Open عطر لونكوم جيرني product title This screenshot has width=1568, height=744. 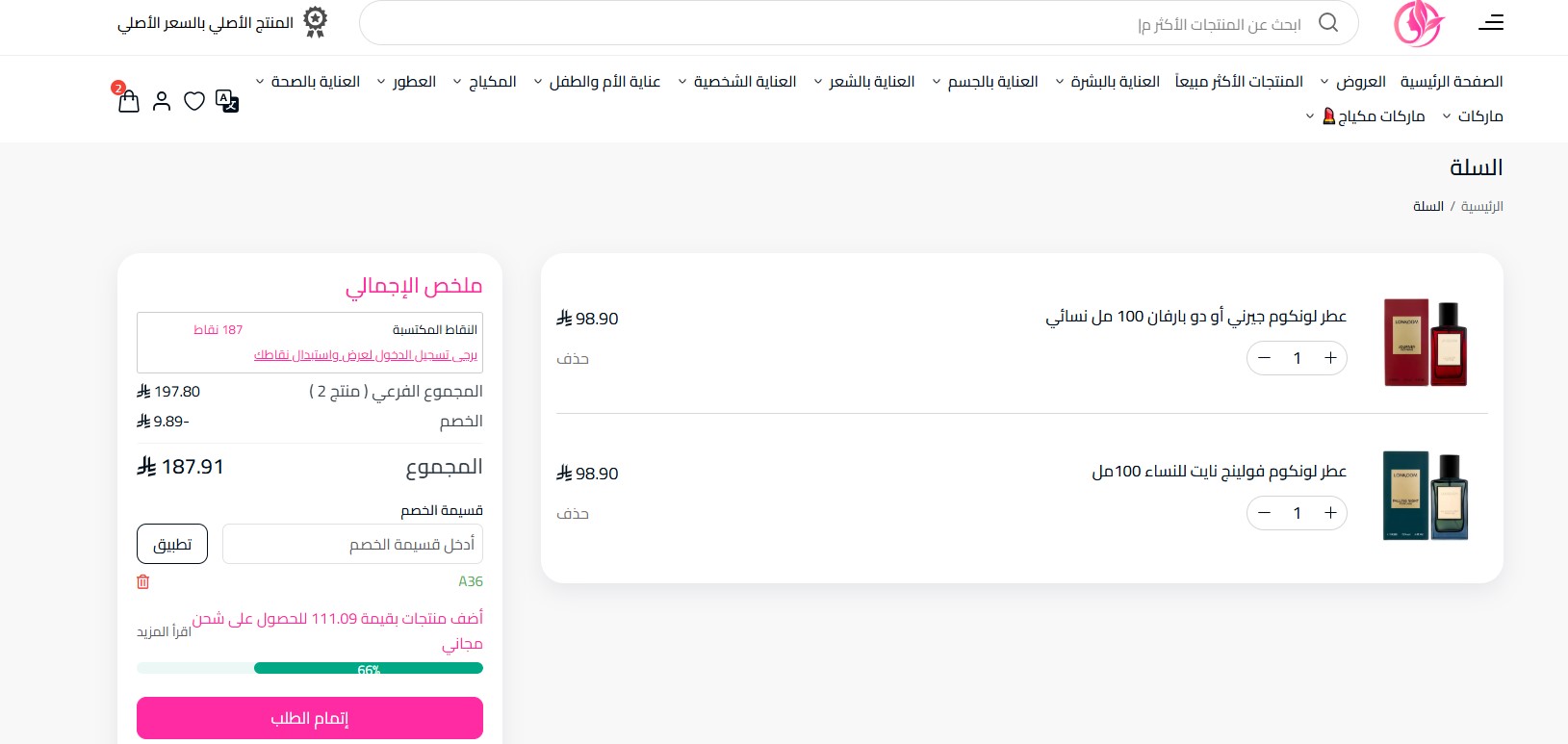tap(1196, 317)
